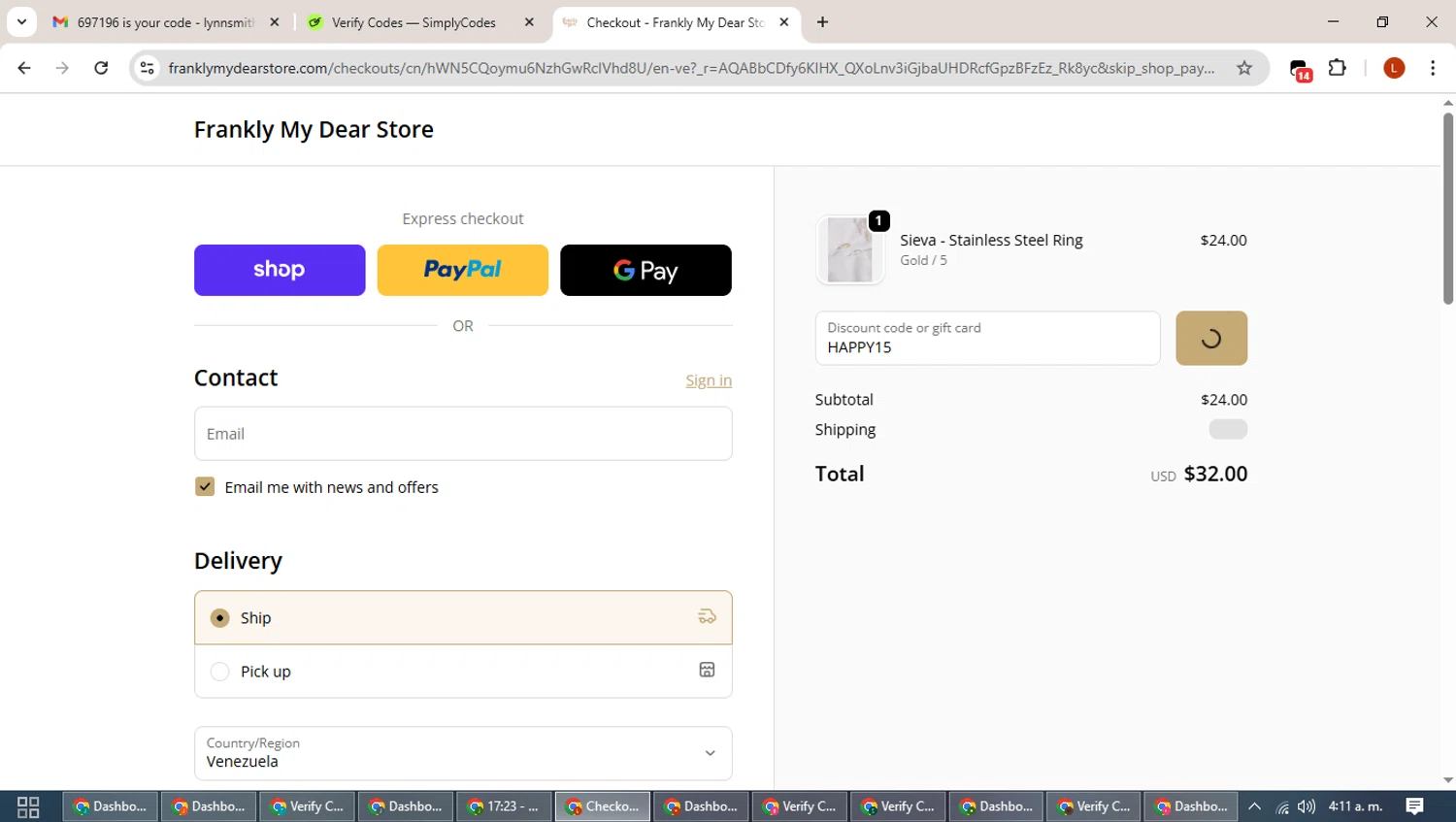Pay with Google Pay express button
Image resolution: width=1456 pixels, height=822 pixels.
click(645, 270)
